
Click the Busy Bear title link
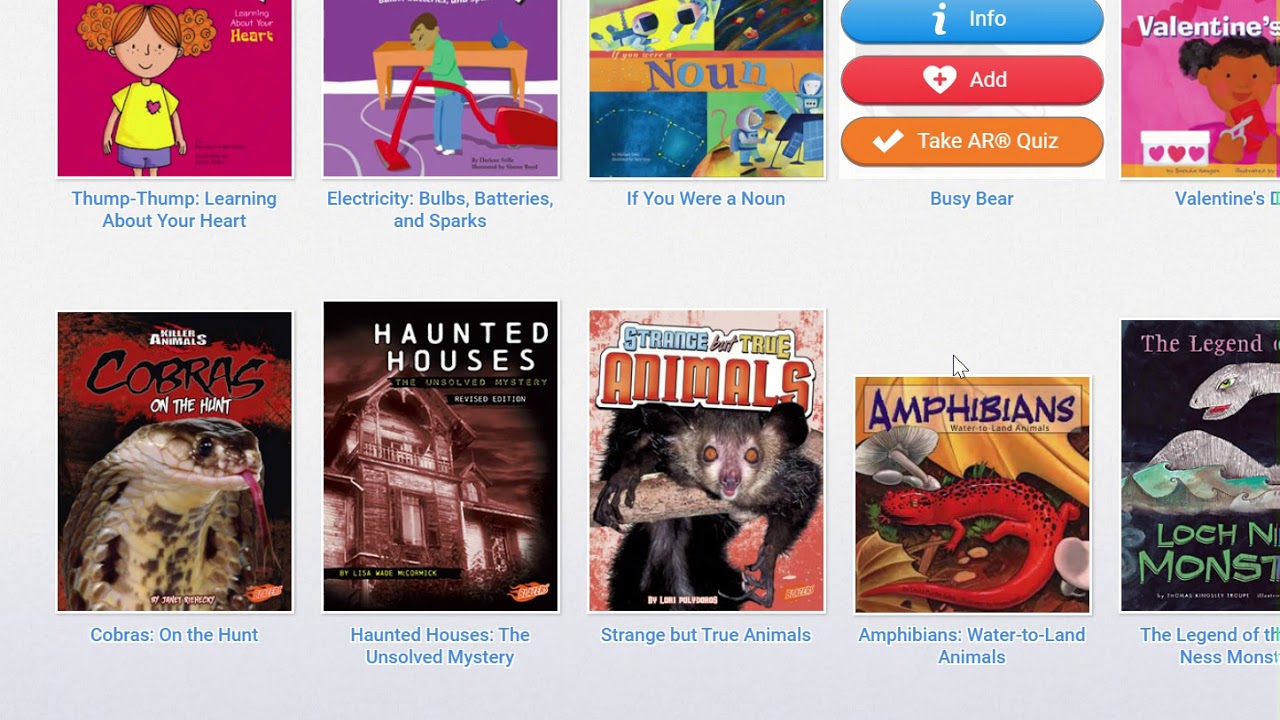pyautogui.click(x=972, y=199)
